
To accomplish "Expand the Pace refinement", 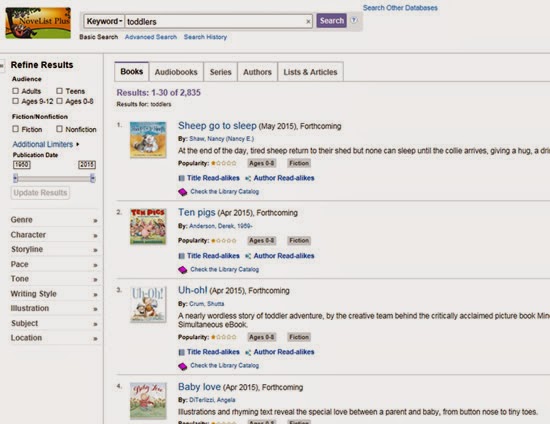I will pos(54,264).
